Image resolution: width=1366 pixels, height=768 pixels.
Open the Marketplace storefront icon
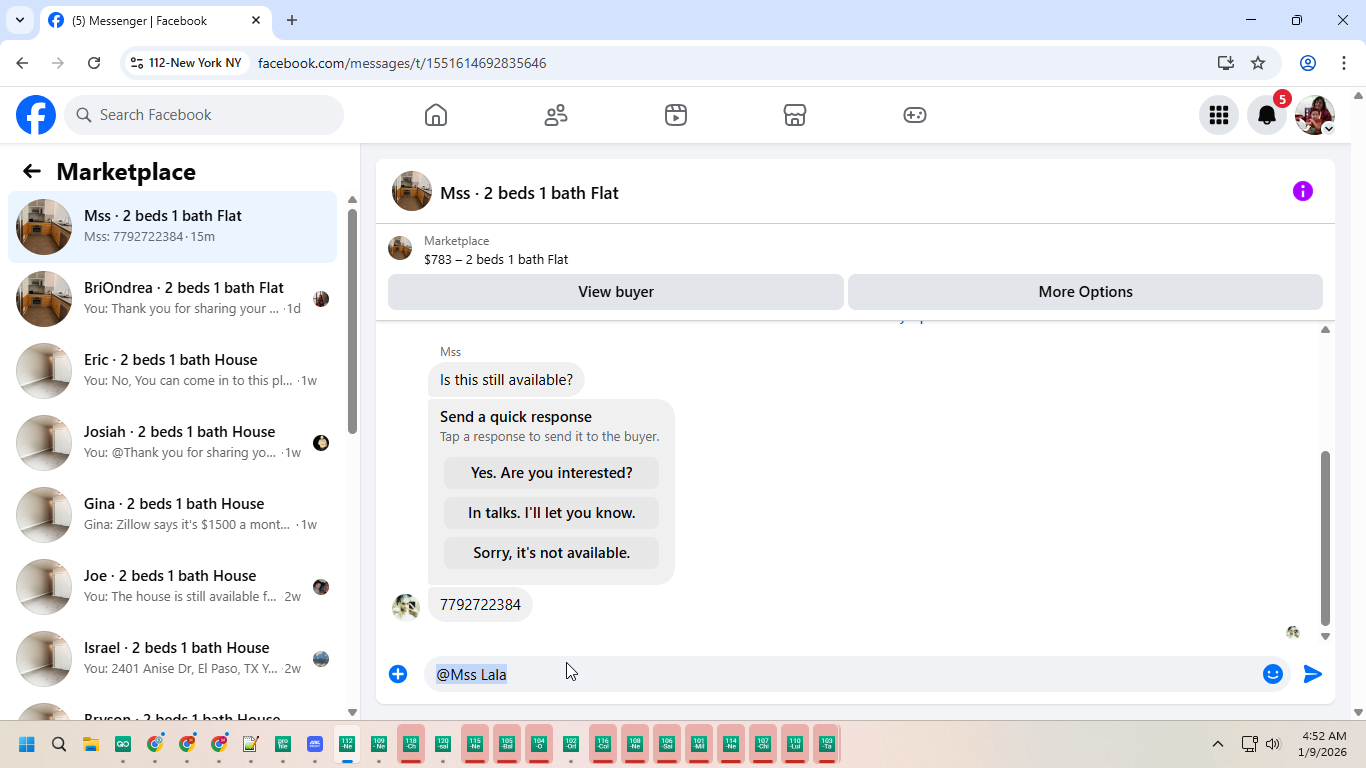[795, 115]
